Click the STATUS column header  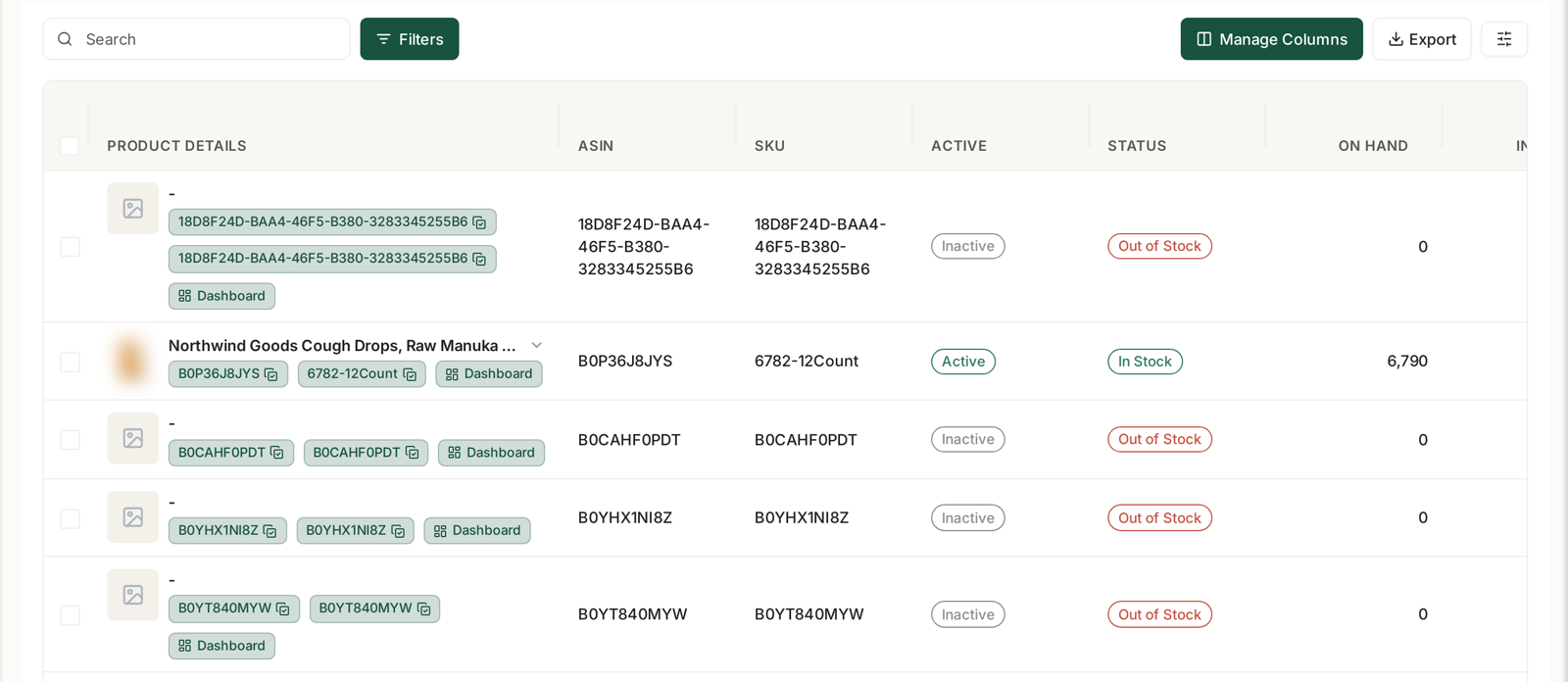click(x=1137, y=146)
